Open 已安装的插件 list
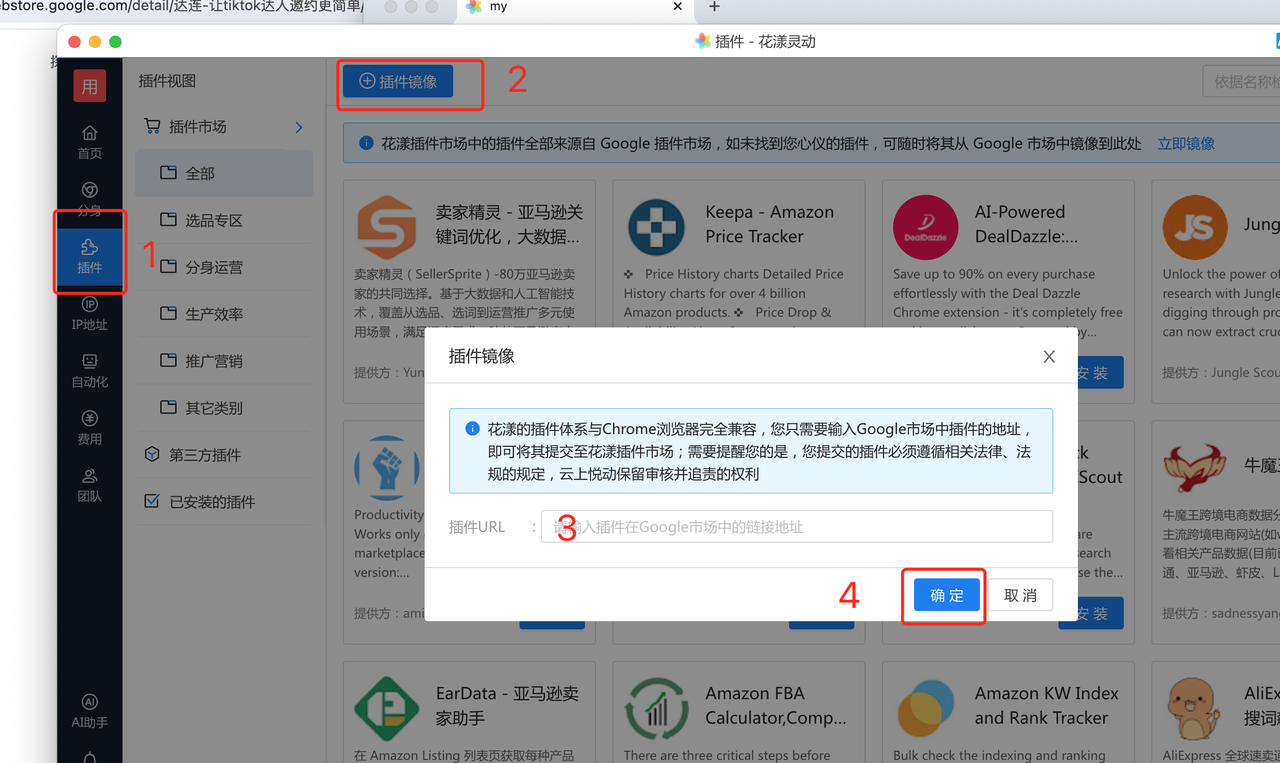Image resolution: width=1280 pixels, height=763 pixels. pos(211,502)
